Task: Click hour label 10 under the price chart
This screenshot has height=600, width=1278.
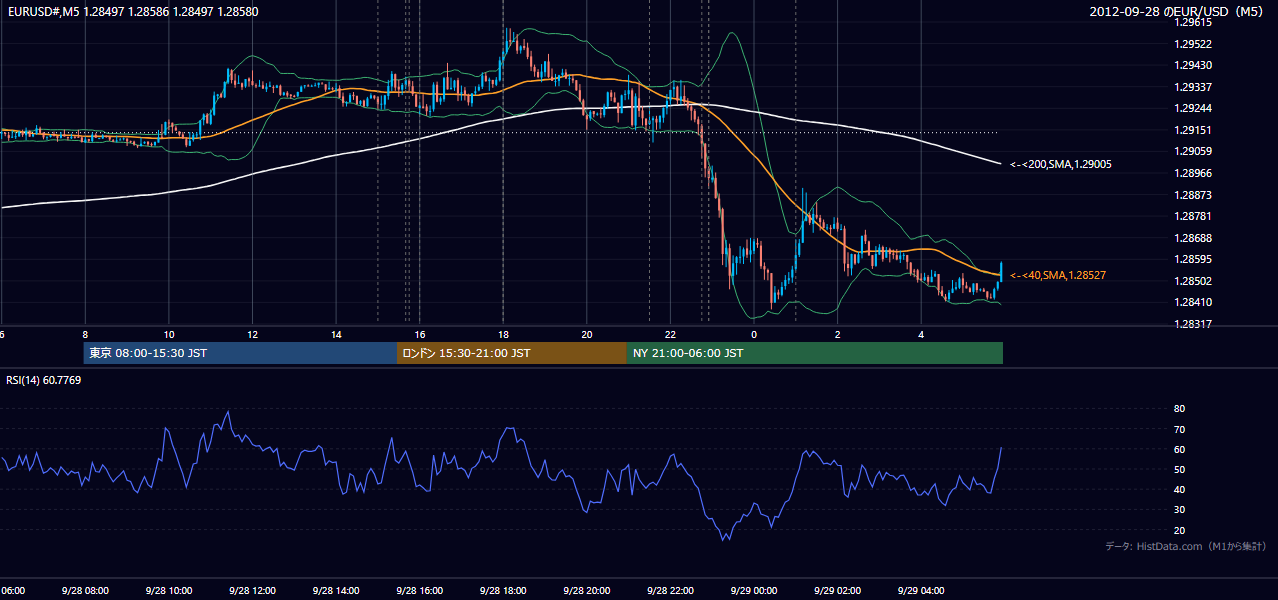Action: point(169,334)
